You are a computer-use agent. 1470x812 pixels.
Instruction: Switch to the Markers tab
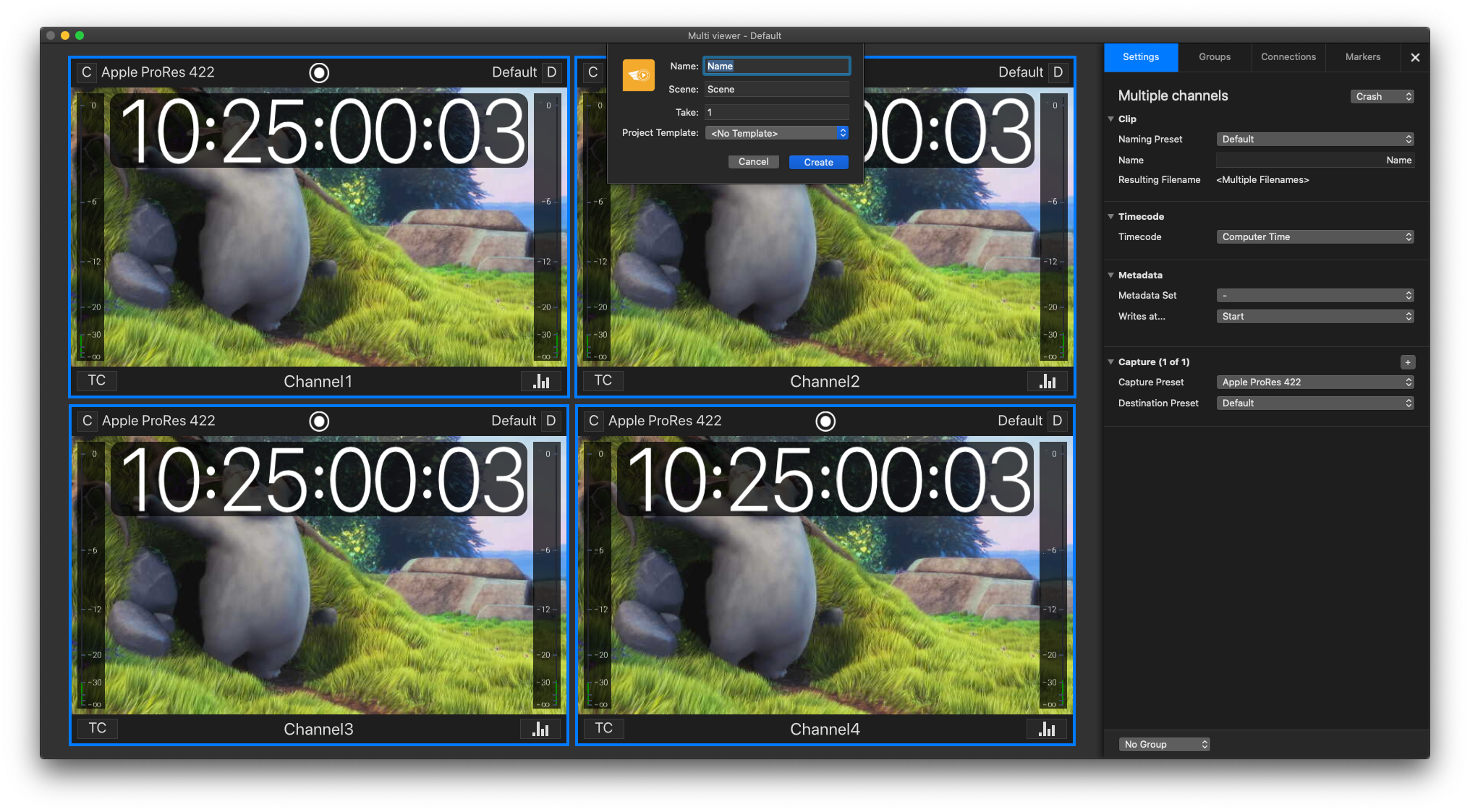[x=1363, y=57]
